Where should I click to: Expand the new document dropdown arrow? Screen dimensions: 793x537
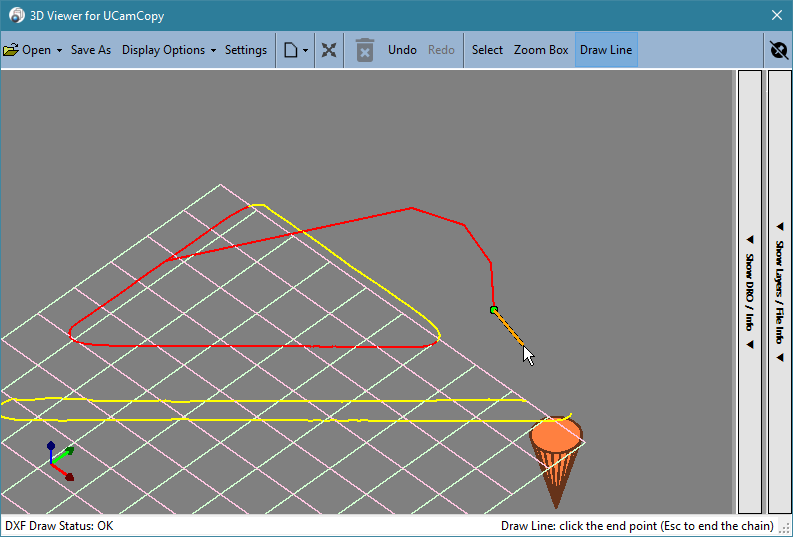click(305, 50)
